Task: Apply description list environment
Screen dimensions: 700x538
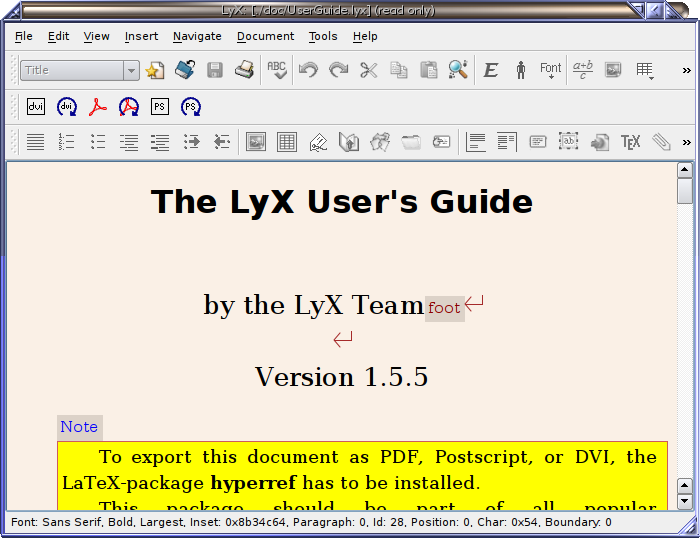Action: click(x=159, y=142)
